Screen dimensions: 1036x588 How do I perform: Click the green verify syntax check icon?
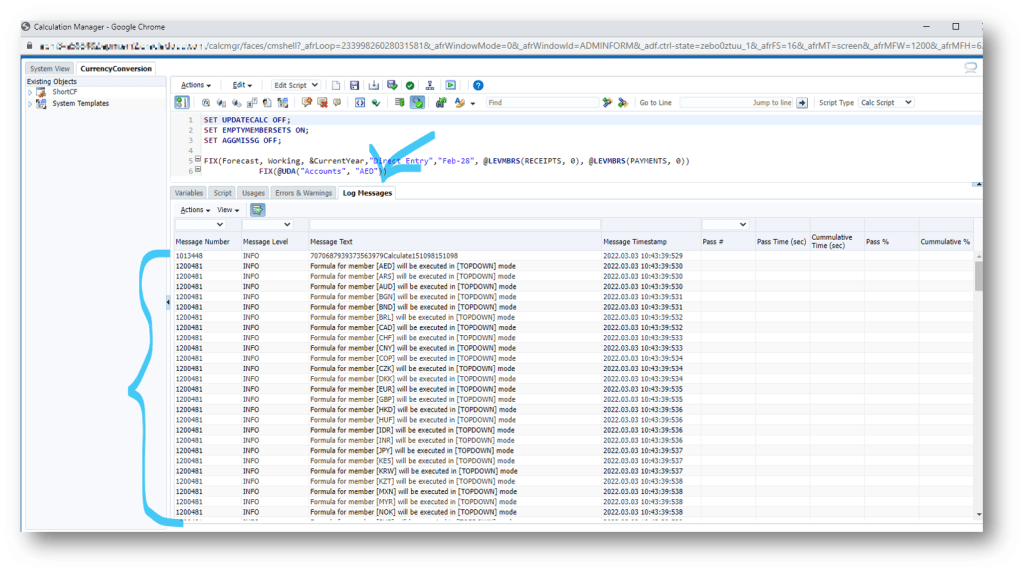(x=375, y=102)
